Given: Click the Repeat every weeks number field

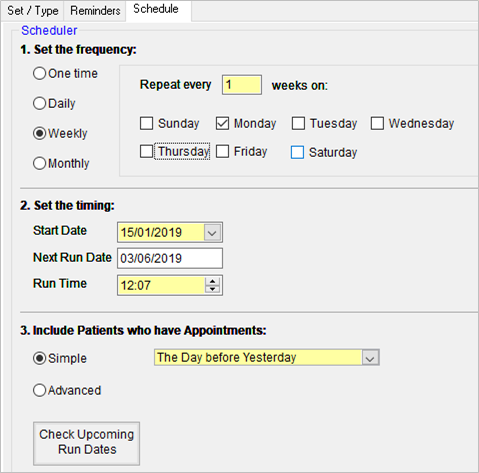Looking at the screenshot, I should coord(242,85).
